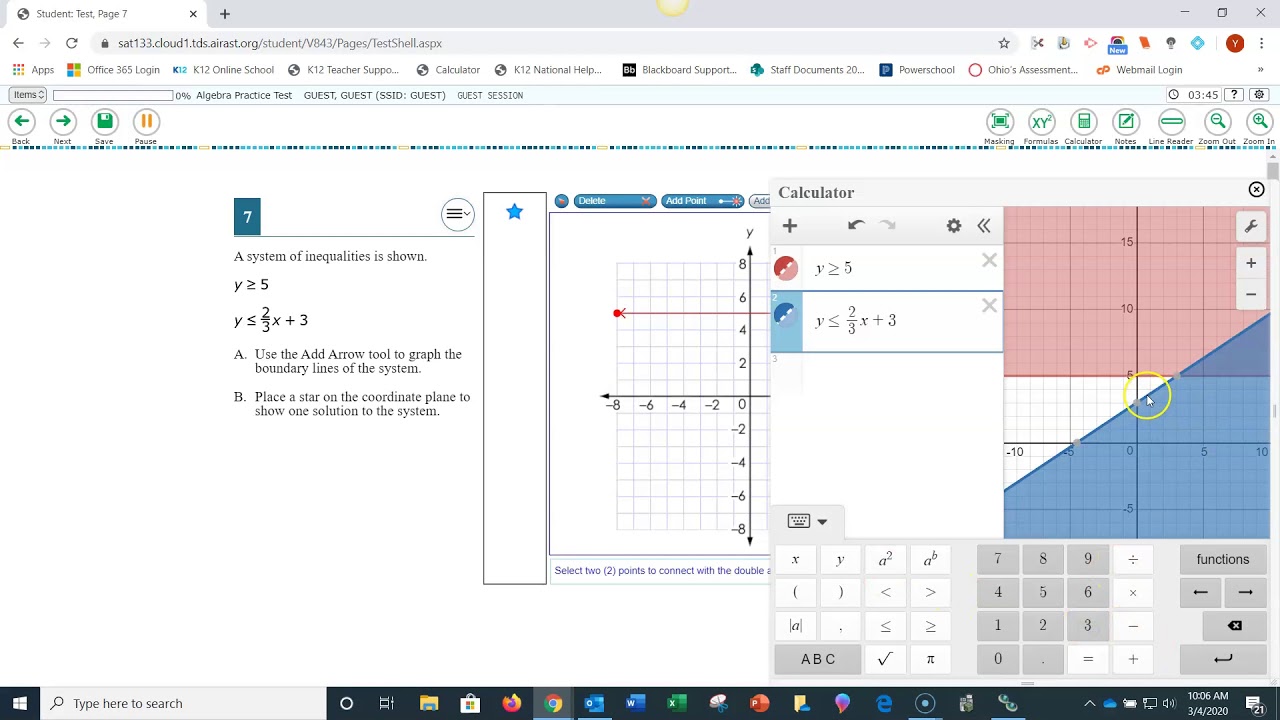Open Windows Start menu

point(19,703)
